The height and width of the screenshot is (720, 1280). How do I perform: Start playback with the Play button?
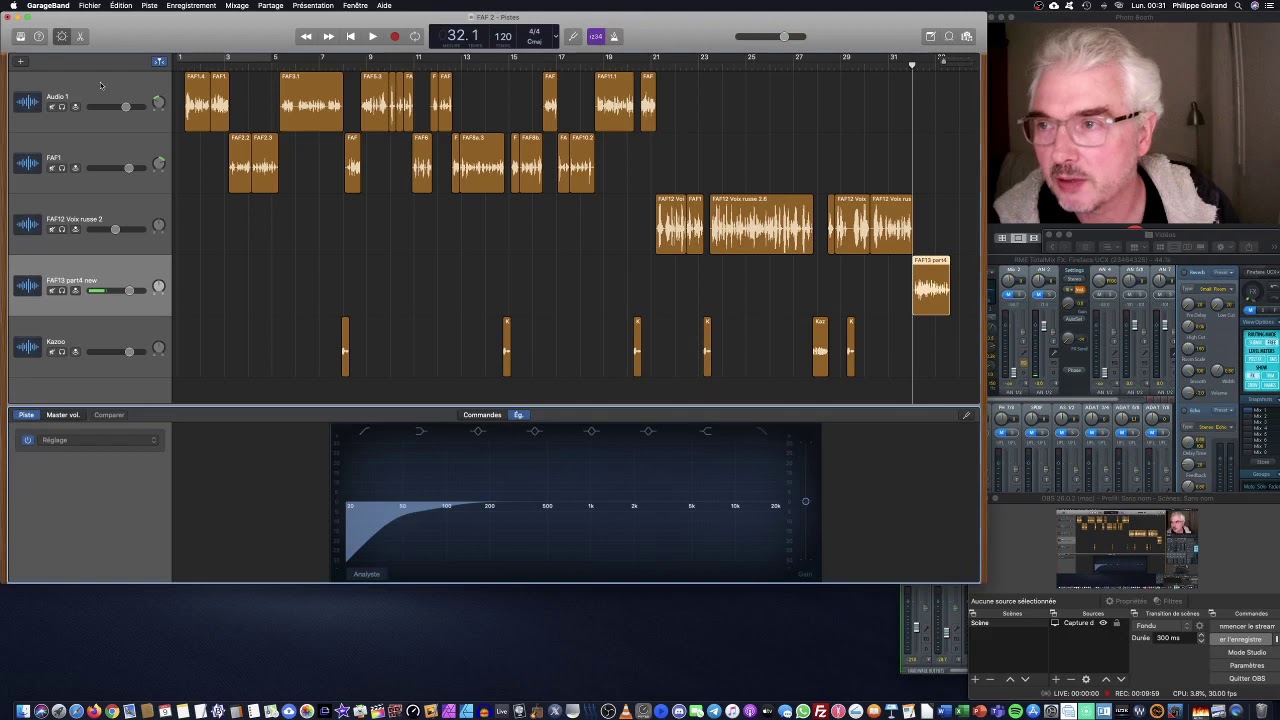372,36
